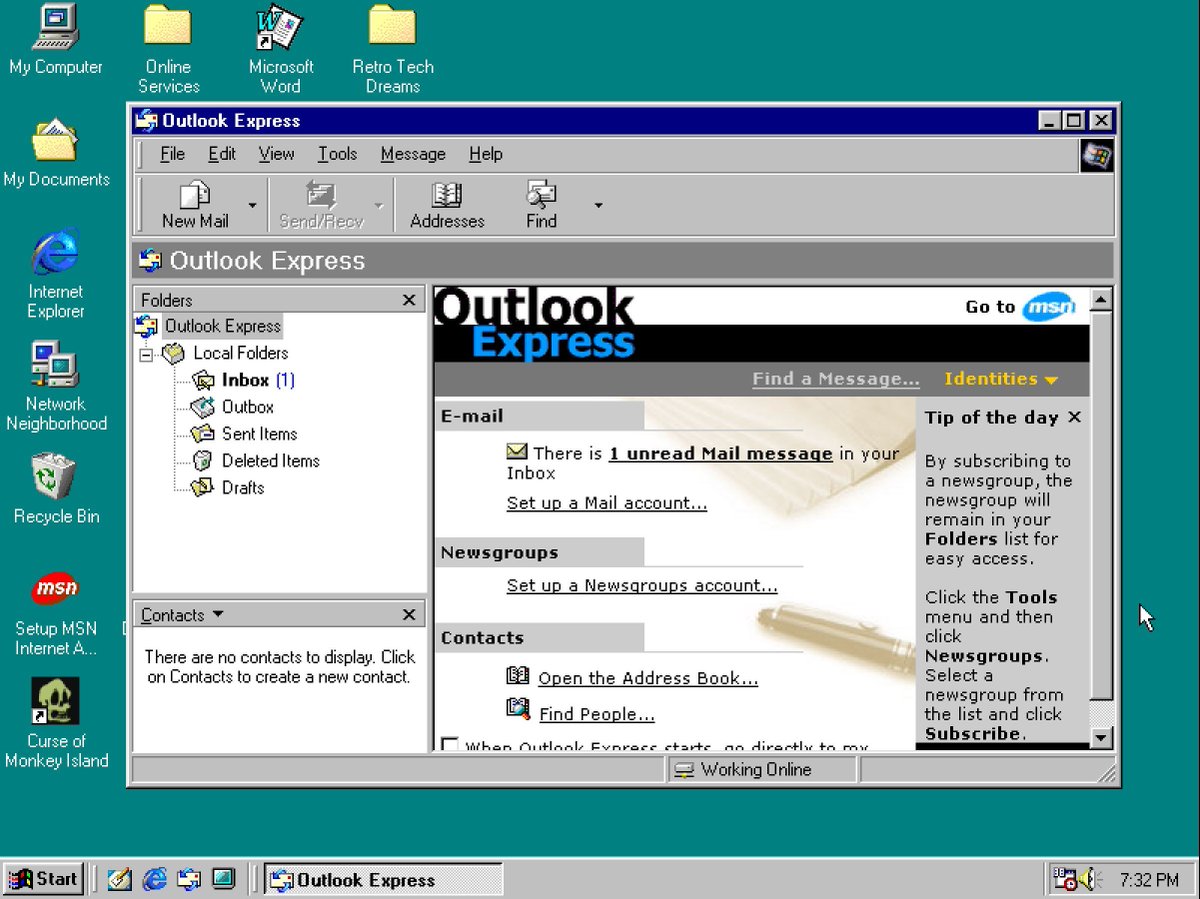Click the Find People link
The height and width of the screenshot is (899, 1200).
click(597, 715)
